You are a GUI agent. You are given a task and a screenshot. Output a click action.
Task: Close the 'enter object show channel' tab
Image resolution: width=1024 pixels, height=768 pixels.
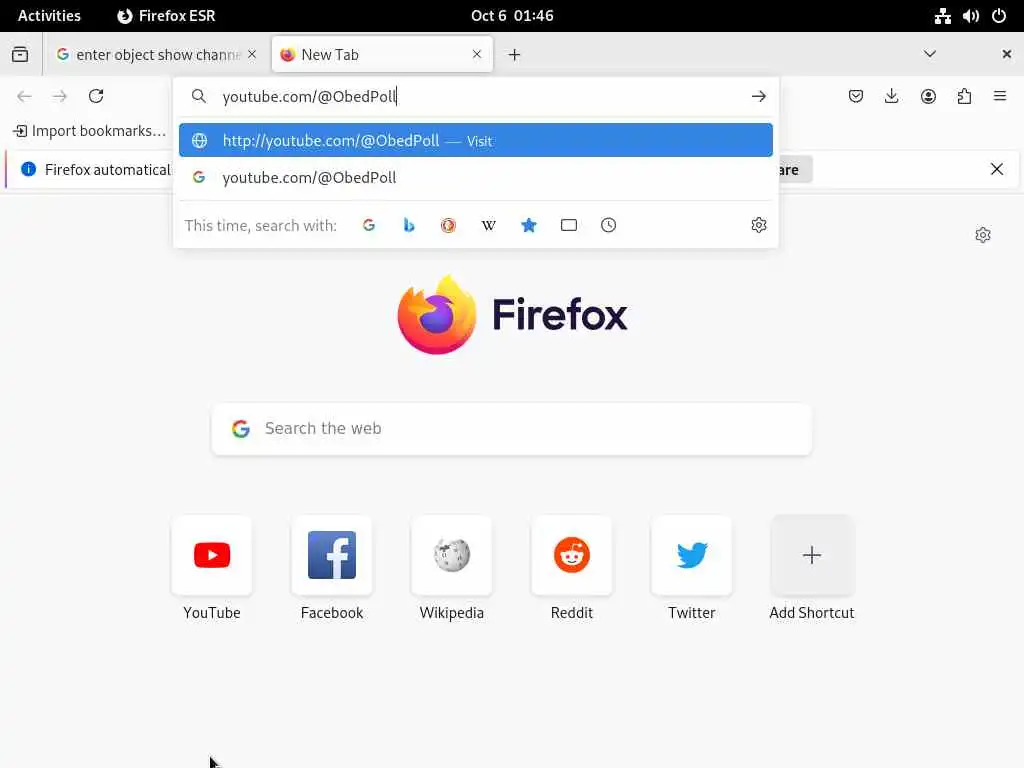point(252,54)
